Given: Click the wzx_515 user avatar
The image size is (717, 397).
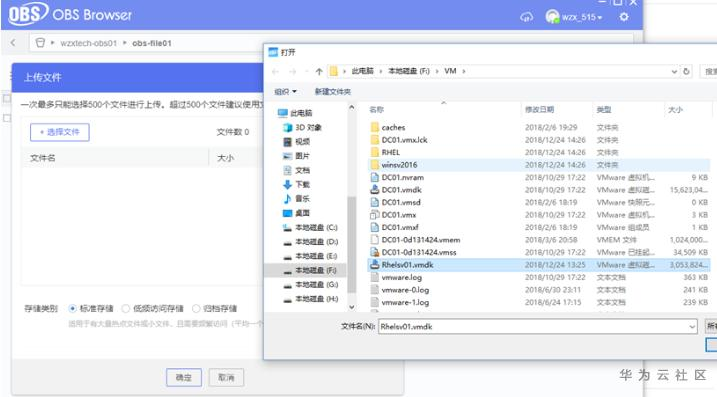Looking at the screenshot, I should pos(552,17).
